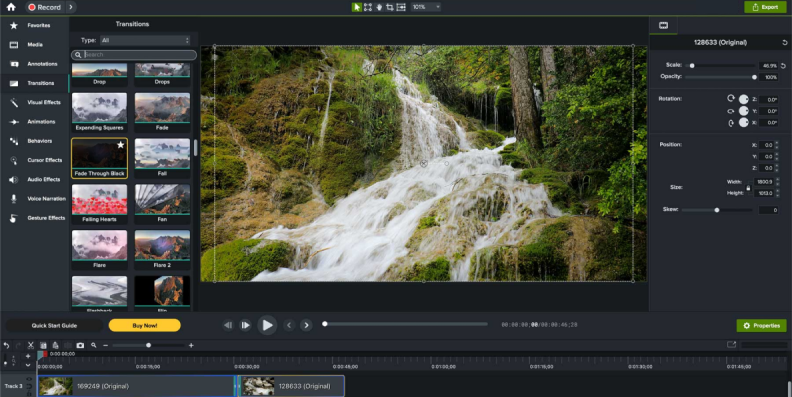The image size is (792, 397).
Task: Detach the timeline with the pop-out icon
Action: (731, 344)
